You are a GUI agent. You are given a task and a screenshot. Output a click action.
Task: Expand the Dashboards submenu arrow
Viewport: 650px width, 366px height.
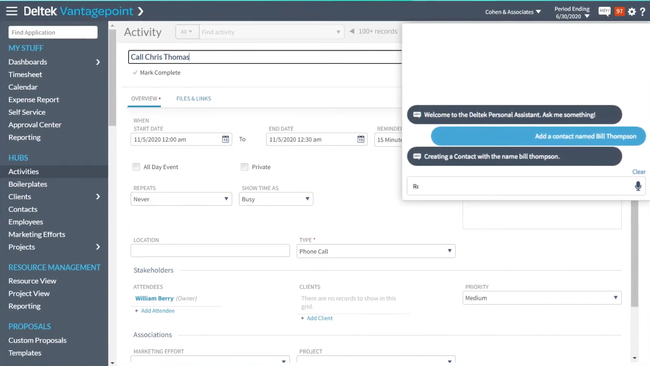click(x=98, y=62)
